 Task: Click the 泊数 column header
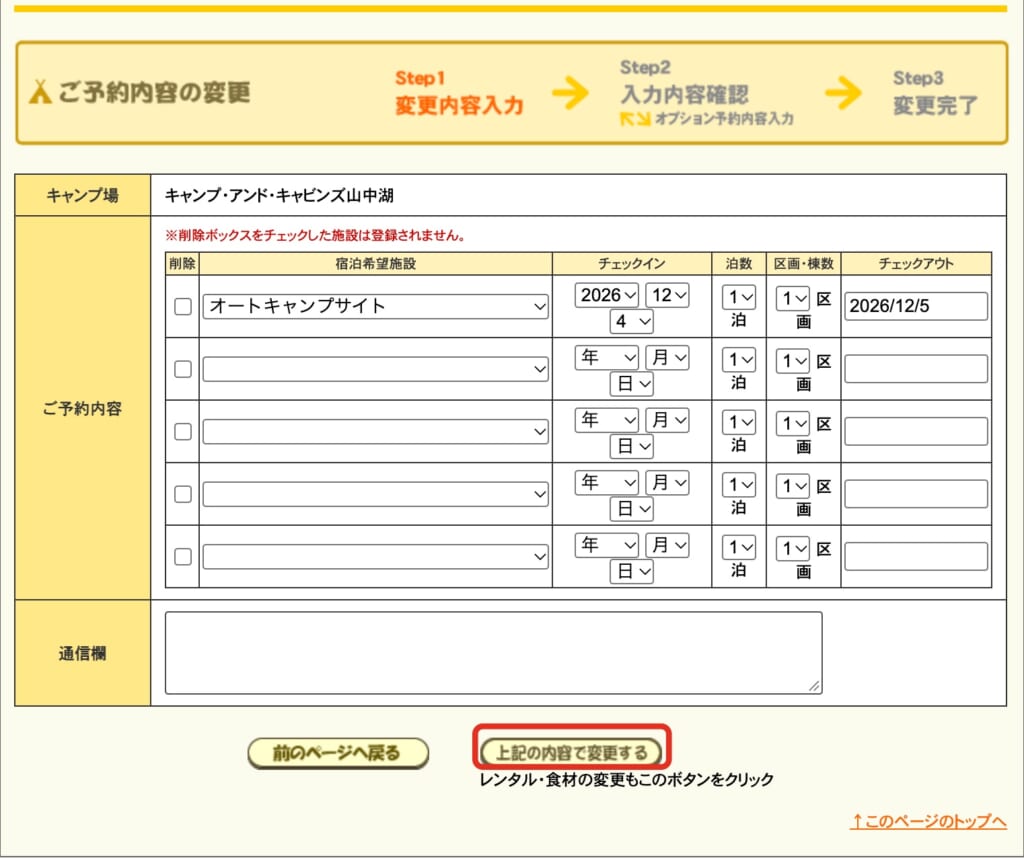click(739, 264)
